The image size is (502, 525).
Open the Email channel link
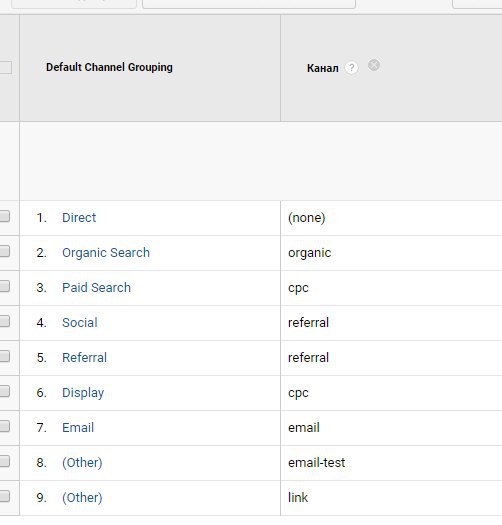[78, 428]
